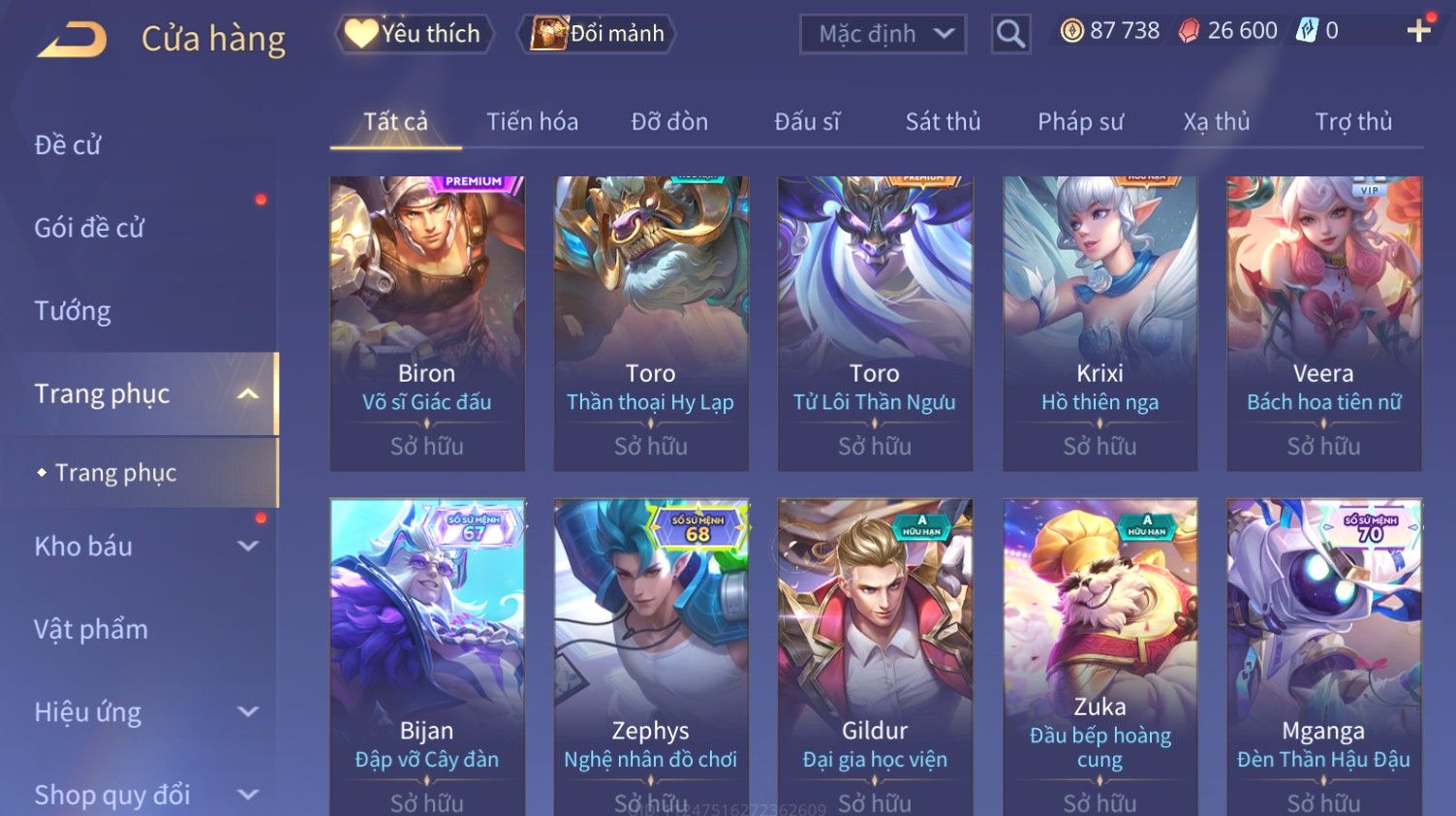Open the Mặc định sort dropdown
The width and height of the screenshot is (1456, 816).
(x=883, y=34)
